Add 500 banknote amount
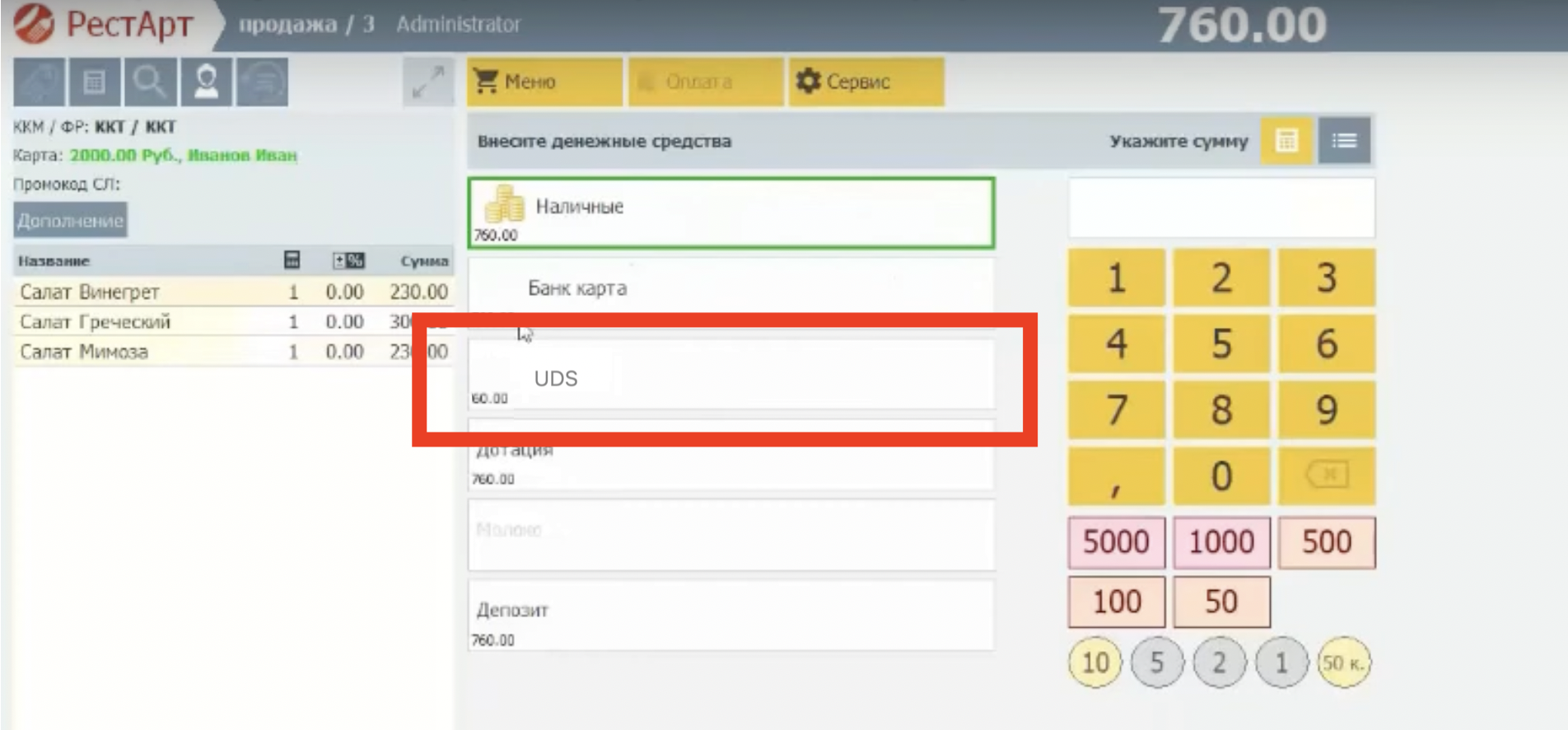 pos(1327,542)
